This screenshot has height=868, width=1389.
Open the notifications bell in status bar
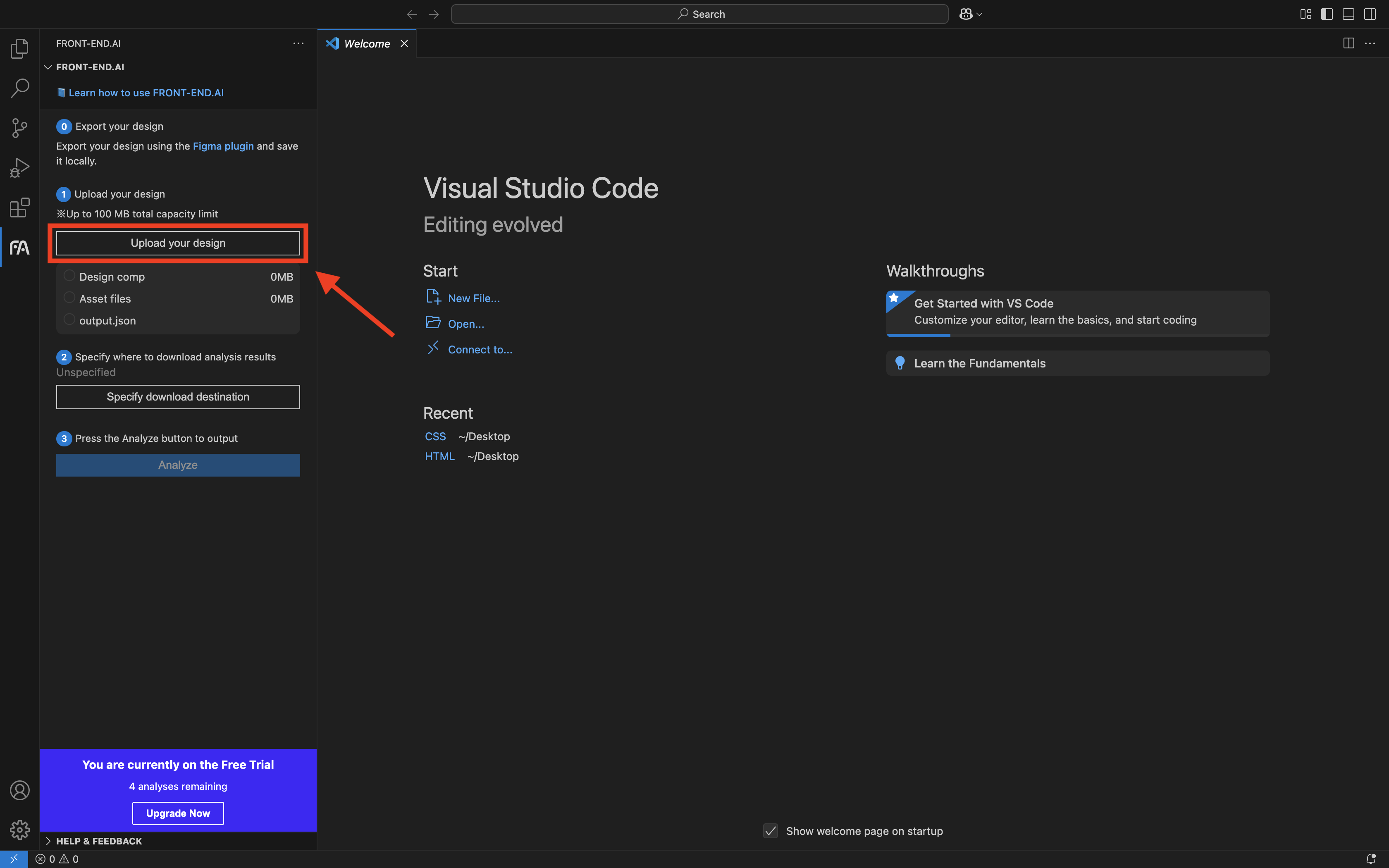click(x=1371, y=859)
